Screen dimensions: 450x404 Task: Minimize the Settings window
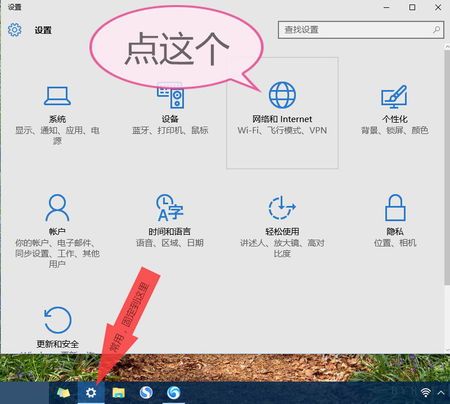[387, 7]
